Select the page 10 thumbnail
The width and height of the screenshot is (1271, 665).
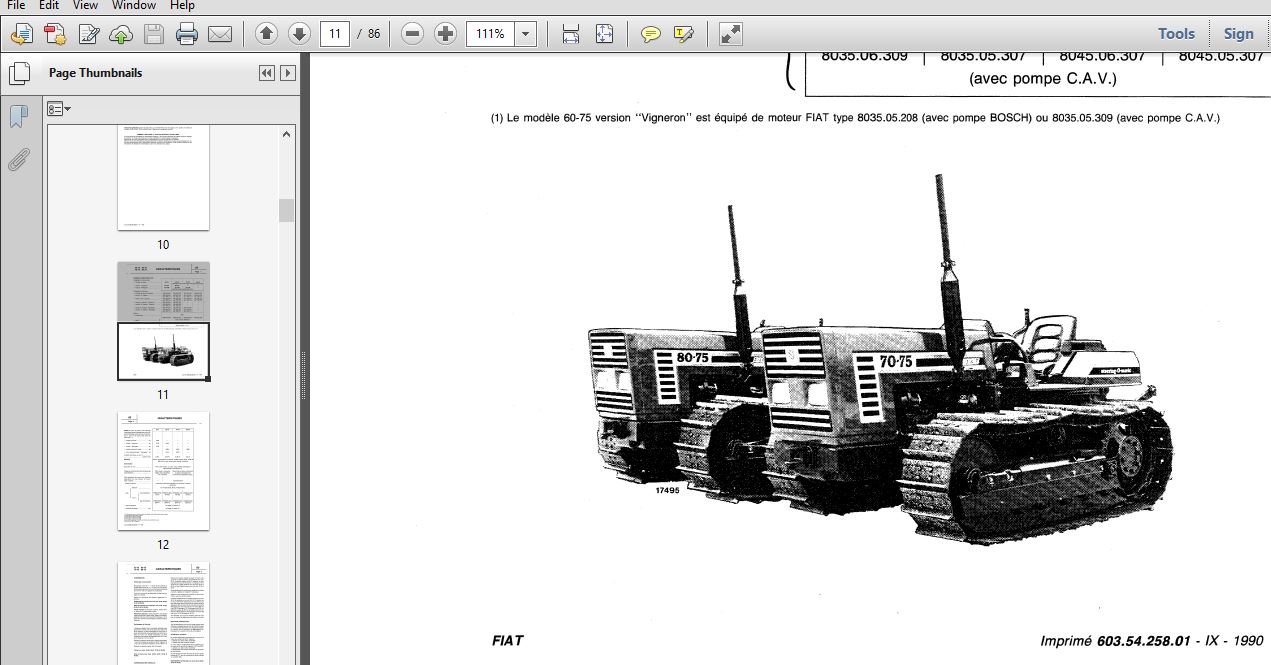[x=163, y=178]
